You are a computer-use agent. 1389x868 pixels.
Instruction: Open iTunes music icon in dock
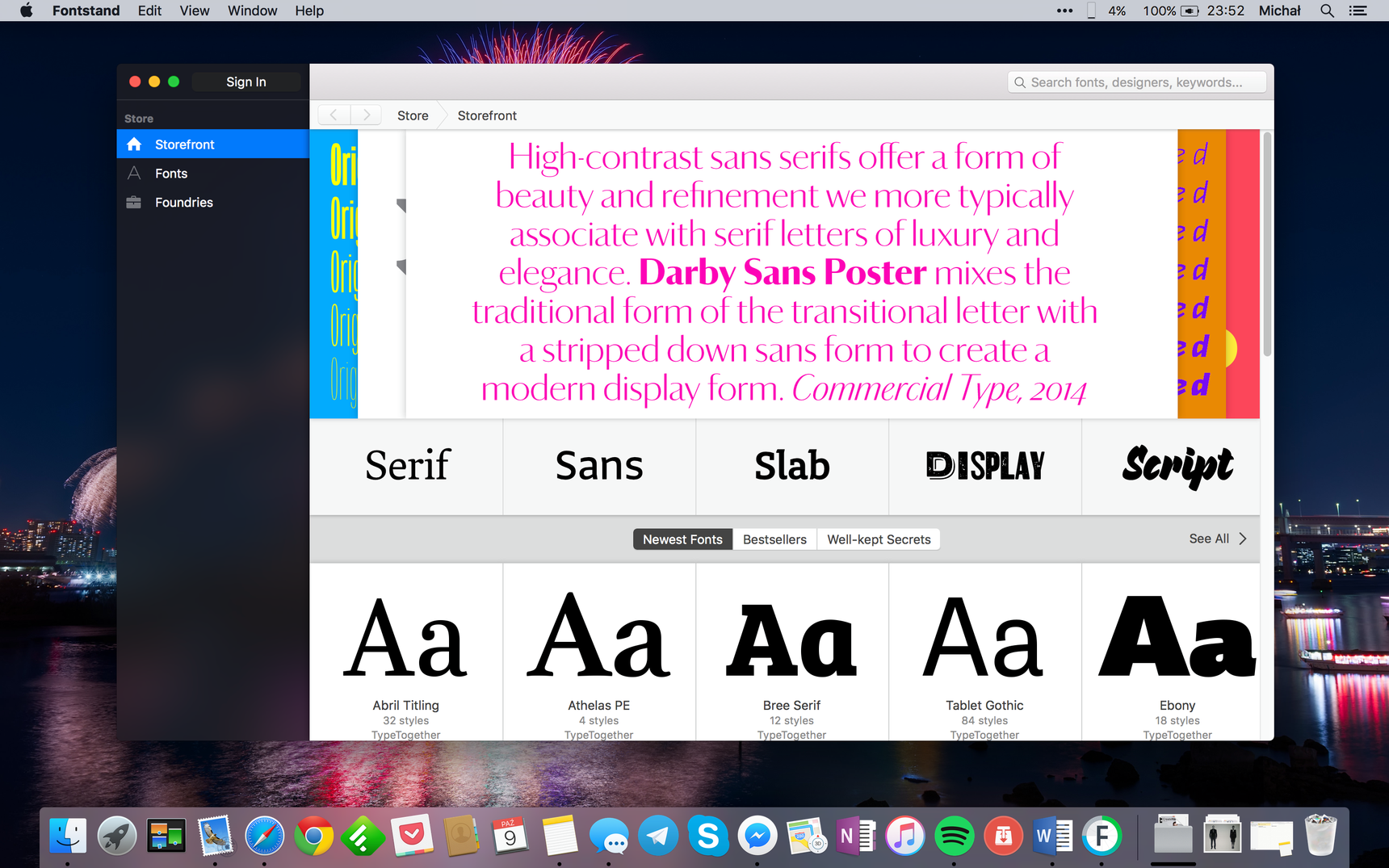pos(905,836)
